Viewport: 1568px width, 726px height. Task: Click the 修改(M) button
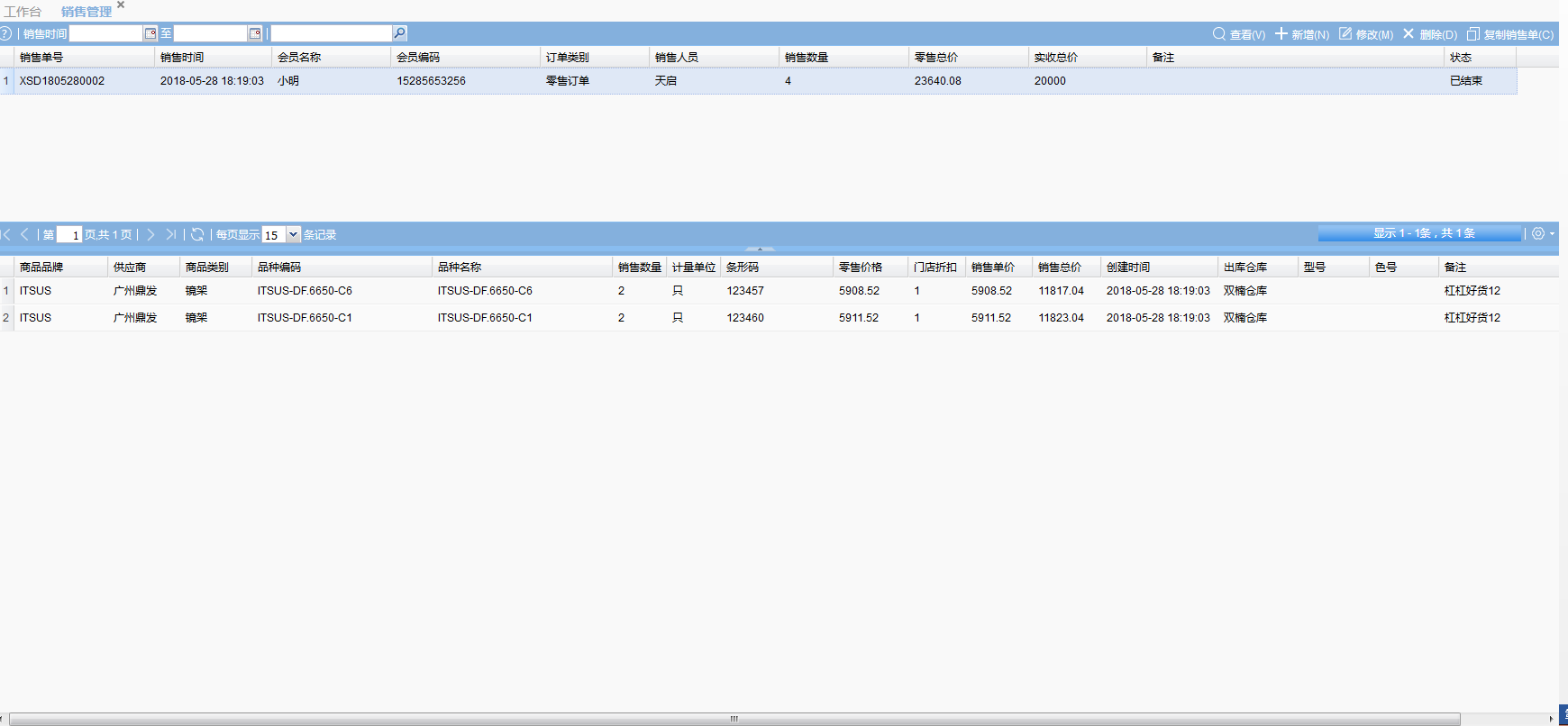tap(1366, 34)
